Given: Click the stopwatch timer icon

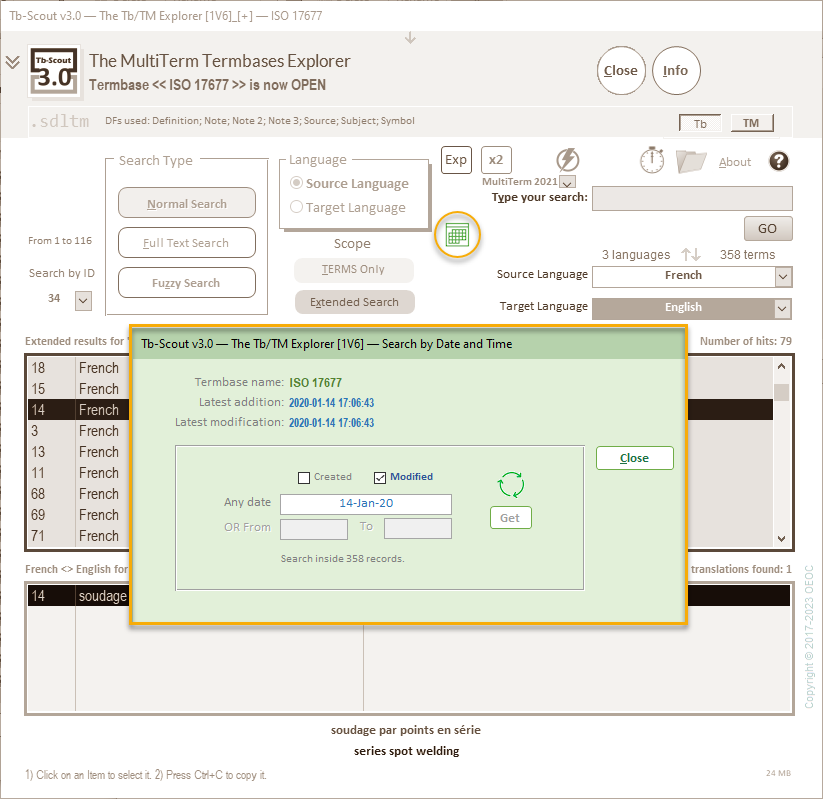Looking at the screenshot, I should pyautogui.click(x=652, y=160).
